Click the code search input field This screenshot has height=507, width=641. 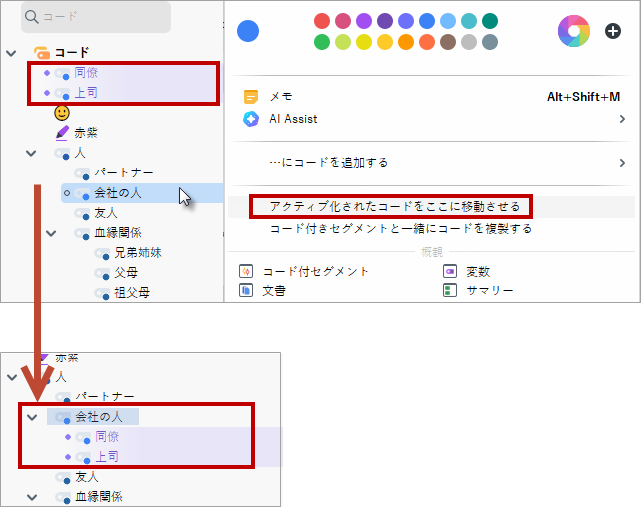tap(100, 17)
